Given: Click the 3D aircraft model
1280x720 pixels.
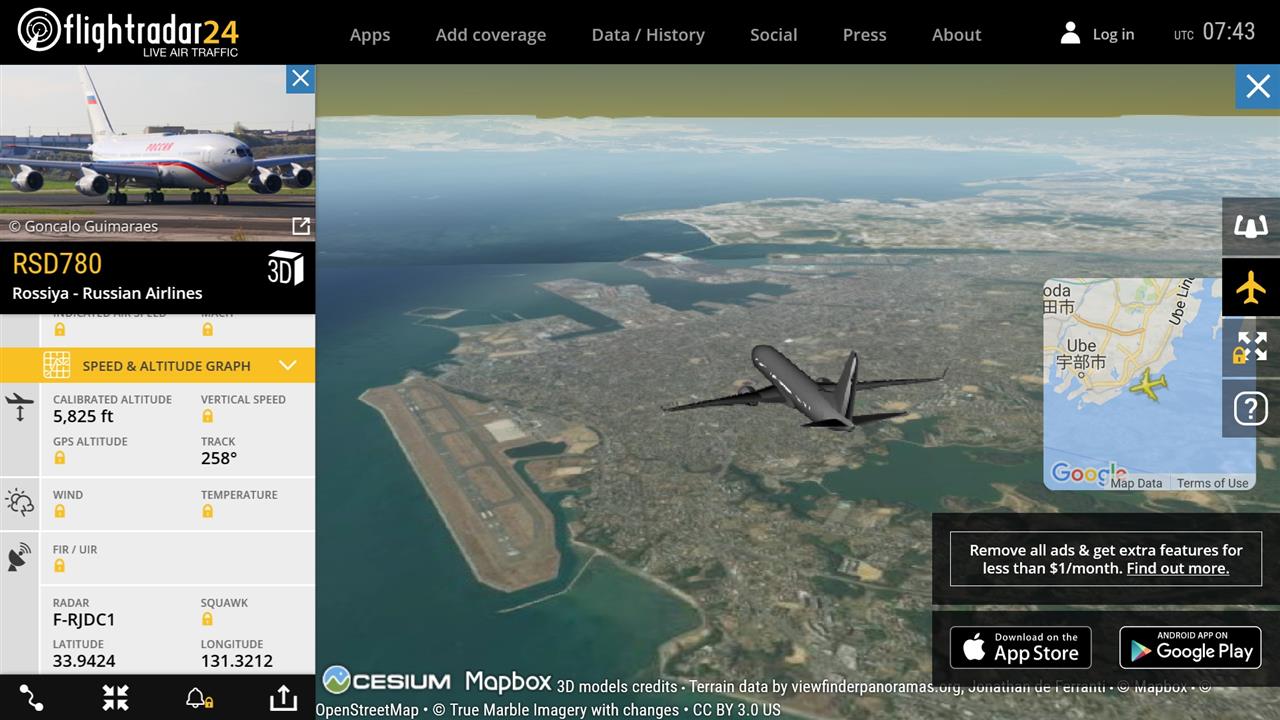Looking at the screenshot, I should (x=805, y=388).
